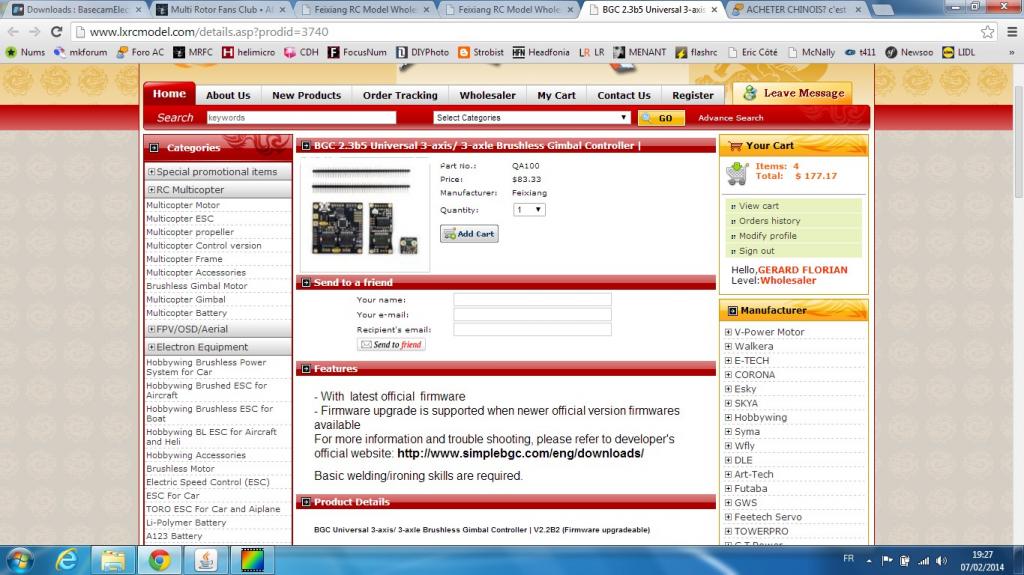Switch to Multi Rotor Fans Club browser tab
Image resolution: width=1024 pixels, height=575 pixels.
tap(221, 10)
